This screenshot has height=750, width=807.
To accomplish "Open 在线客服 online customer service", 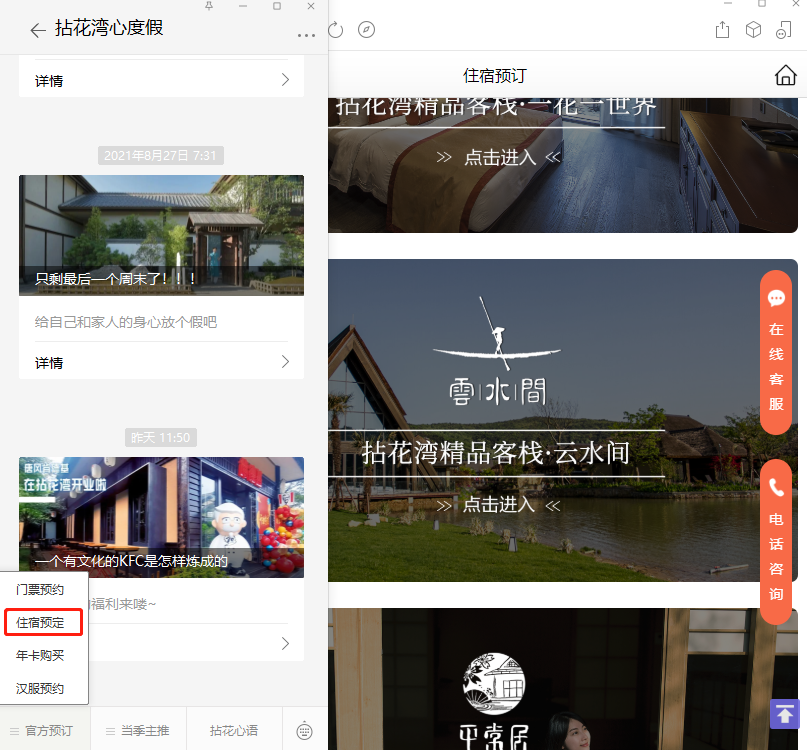I will 776,352.
